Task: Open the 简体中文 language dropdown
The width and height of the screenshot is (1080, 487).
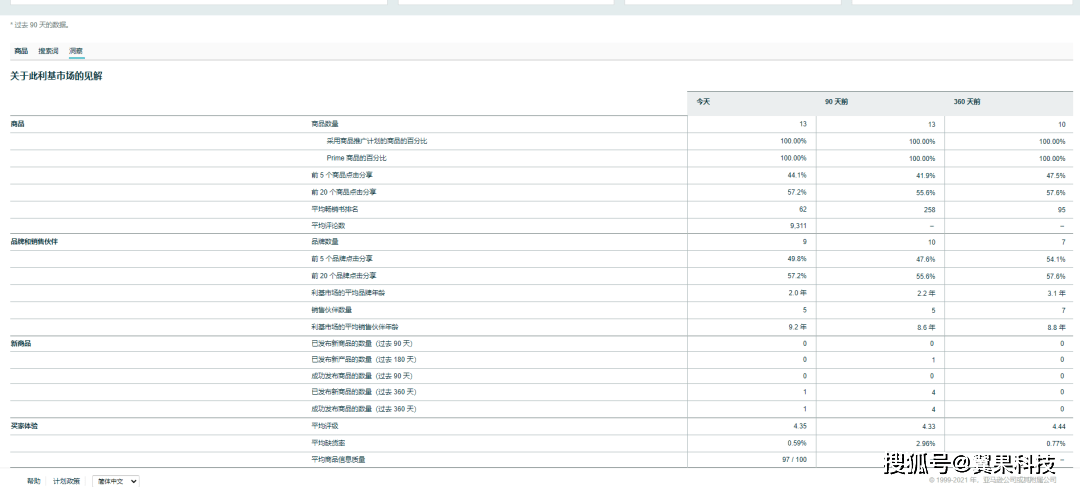Action: (x=115, y=481)
